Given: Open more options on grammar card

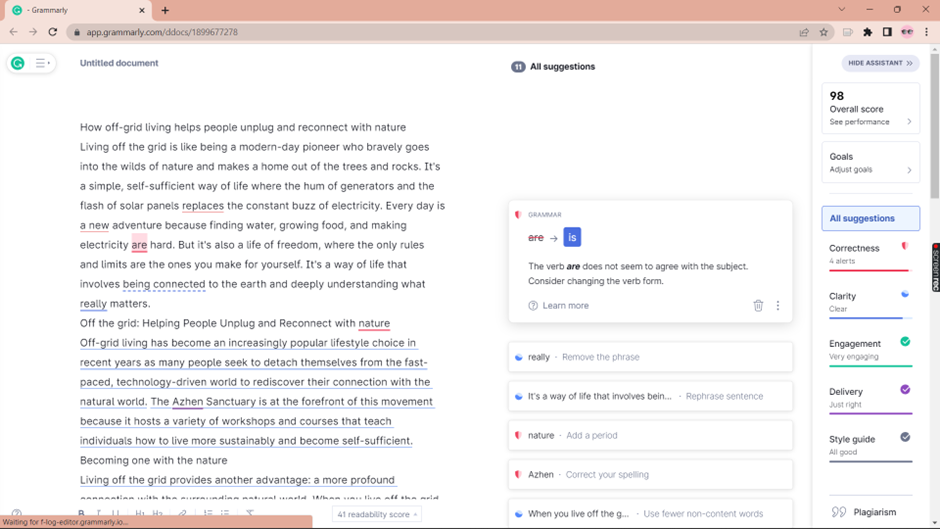Looking at the screenshot, I should tap(778, 305).
